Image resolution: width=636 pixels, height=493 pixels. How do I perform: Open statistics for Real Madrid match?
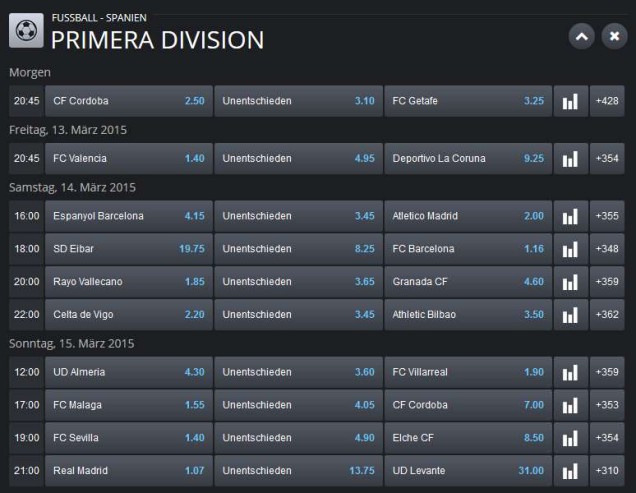570,471
